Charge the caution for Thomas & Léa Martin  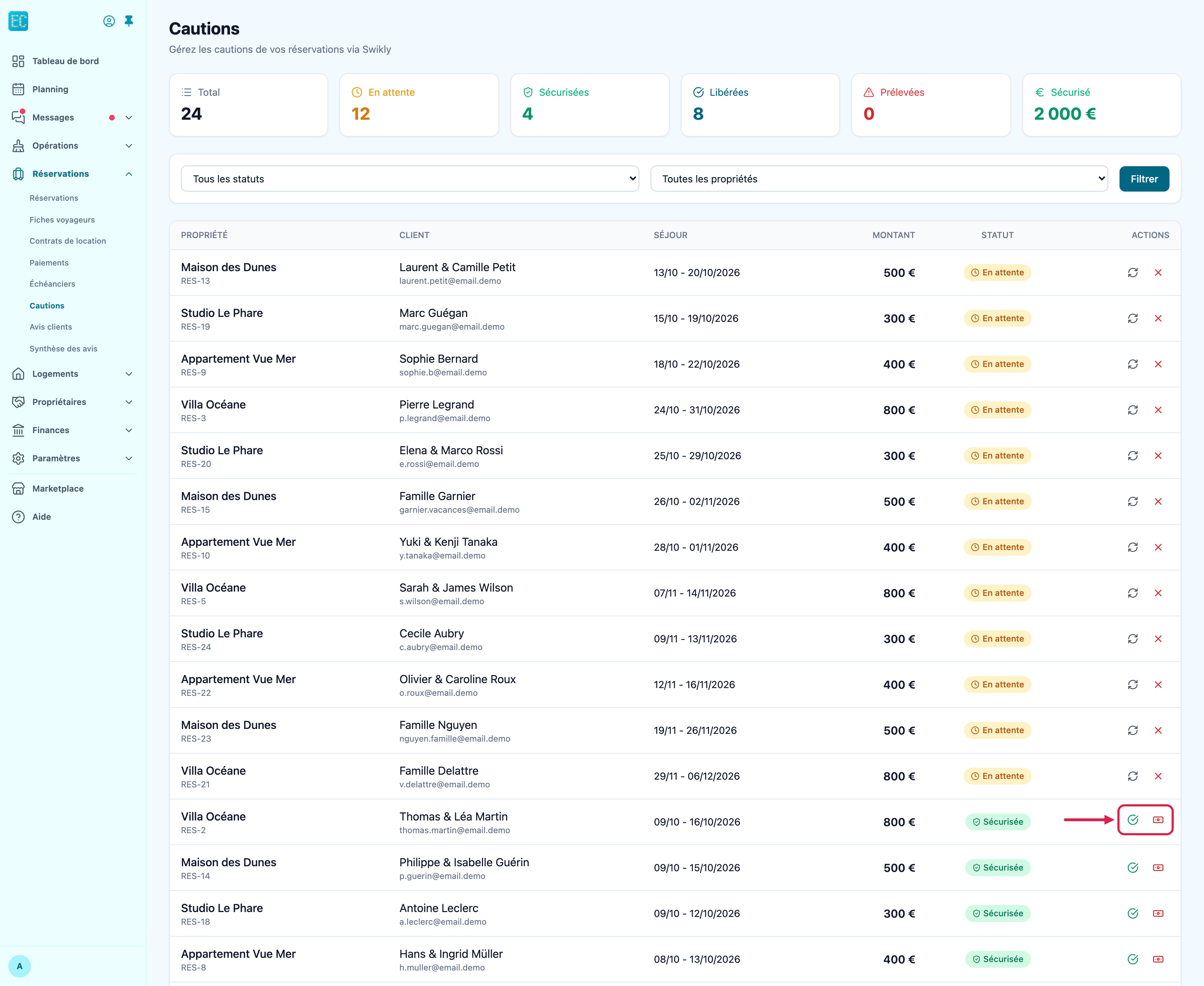(x=1158, y=819)
